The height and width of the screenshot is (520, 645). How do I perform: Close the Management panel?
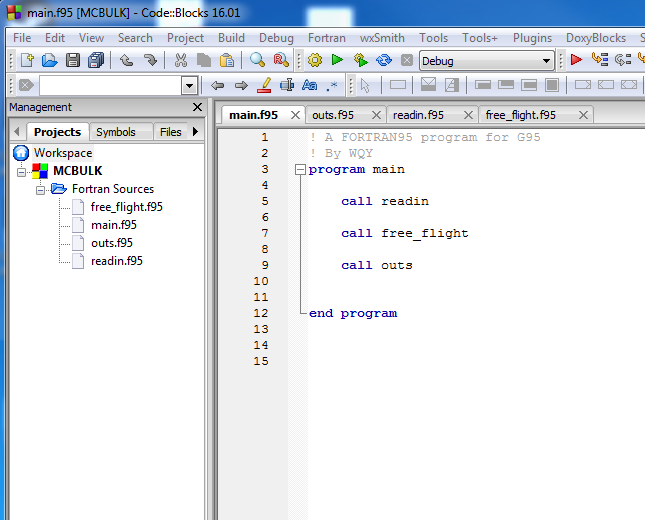[197, 107]
